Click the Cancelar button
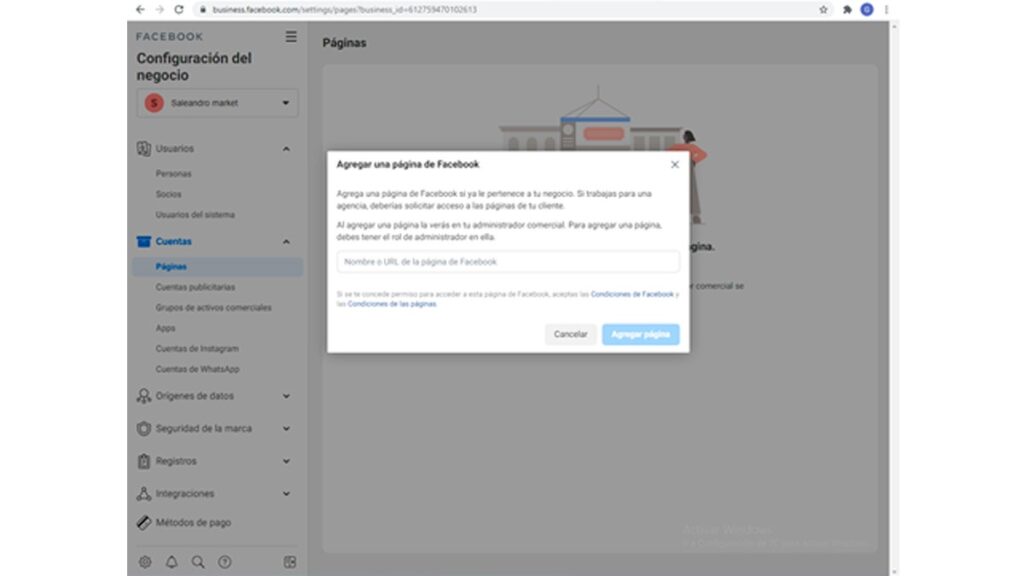1024x576 pixels. (x=570, y=334)
